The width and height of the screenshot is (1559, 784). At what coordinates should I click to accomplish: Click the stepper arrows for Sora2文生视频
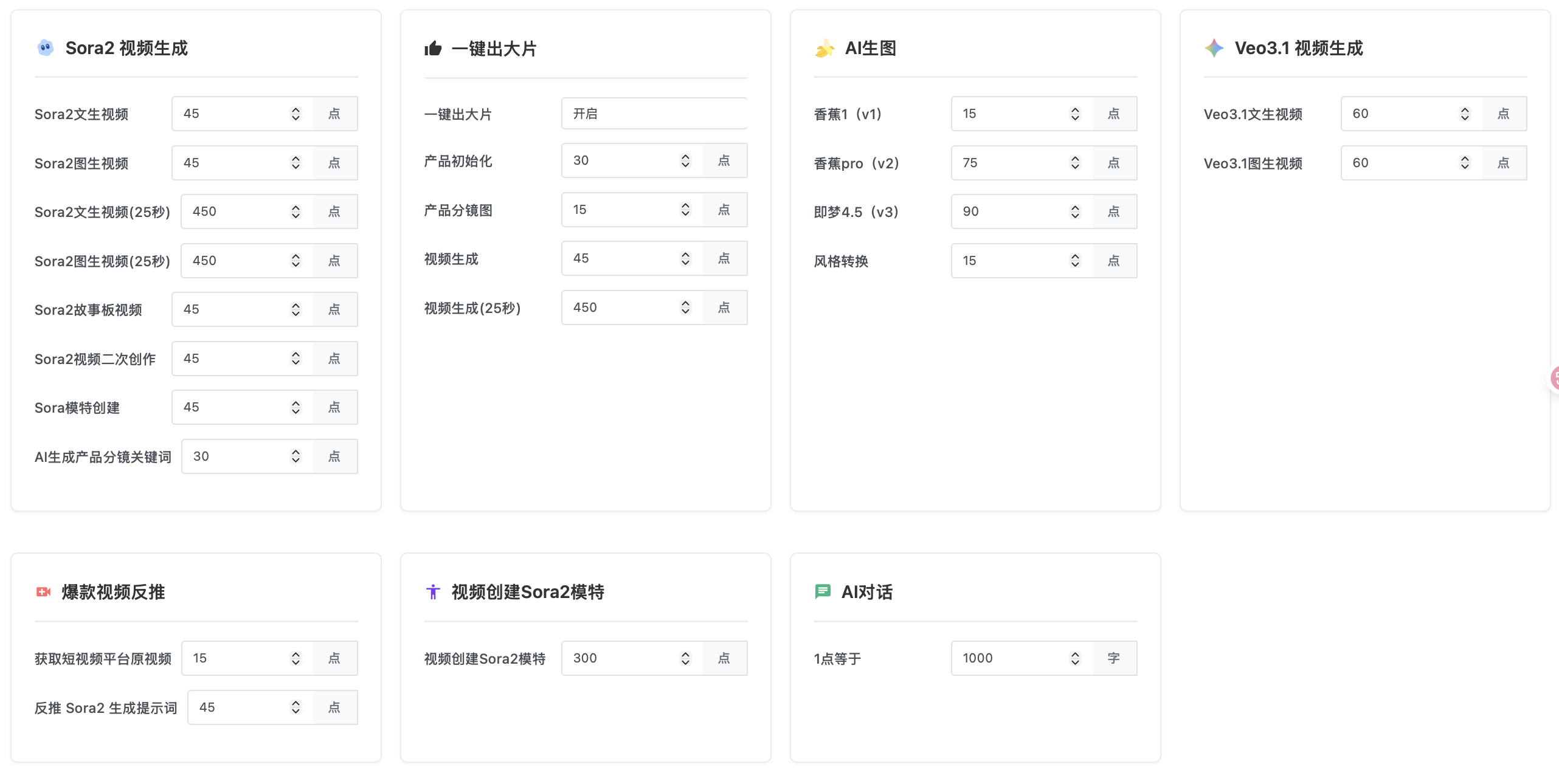coord(296,114)
